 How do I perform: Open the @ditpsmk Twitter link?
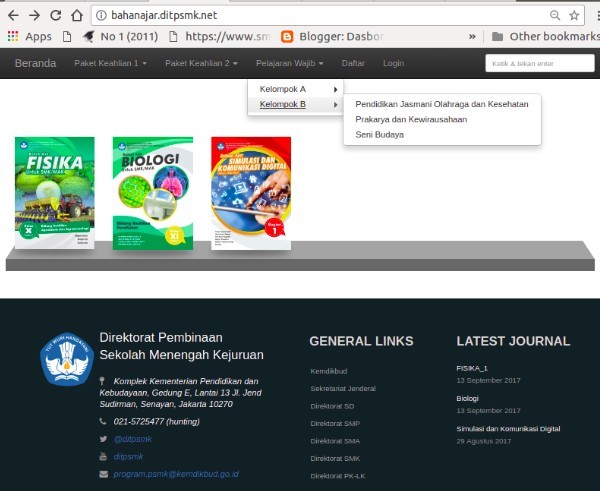tap(133, 439)
